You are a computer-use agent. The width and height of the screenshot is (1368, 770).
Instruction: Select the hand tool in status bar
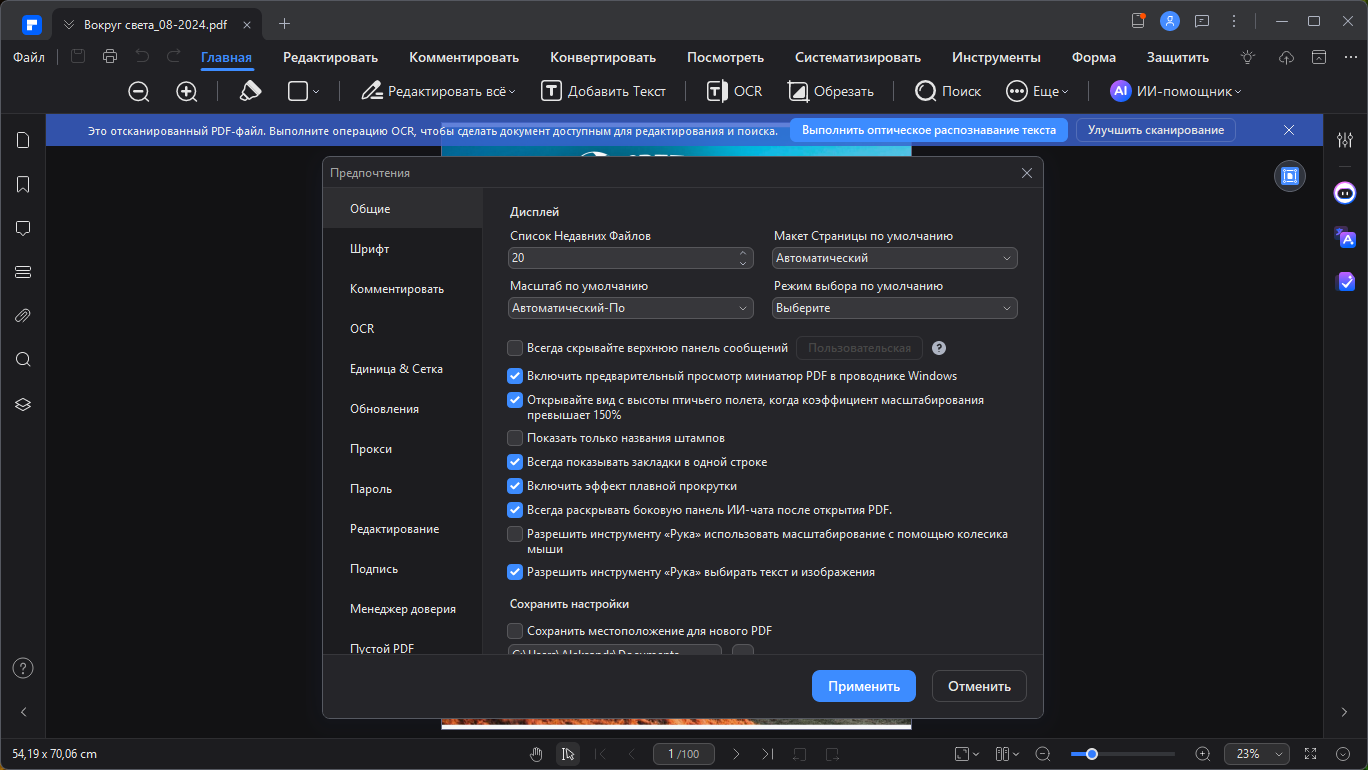tap(537, 754)
